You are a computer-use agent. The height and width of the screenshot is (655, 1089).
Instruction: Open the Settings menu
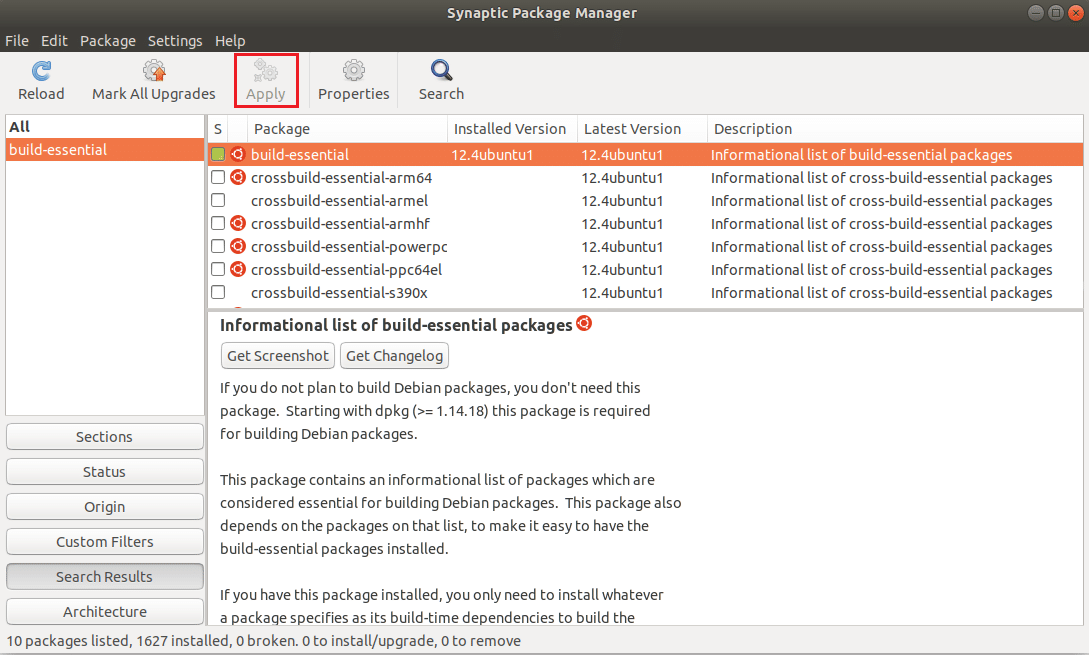175,41
